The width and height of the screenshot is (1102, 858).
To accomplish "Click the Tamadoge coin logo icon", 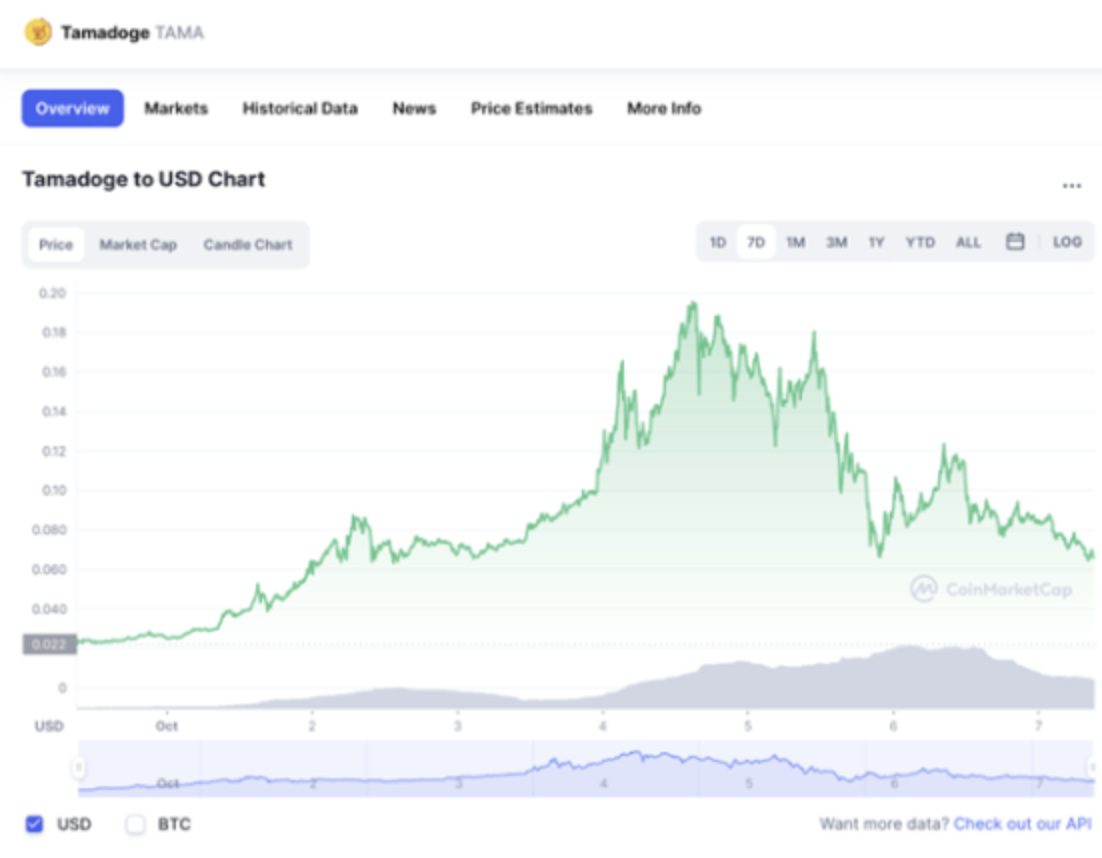I will tap(38, 32).
